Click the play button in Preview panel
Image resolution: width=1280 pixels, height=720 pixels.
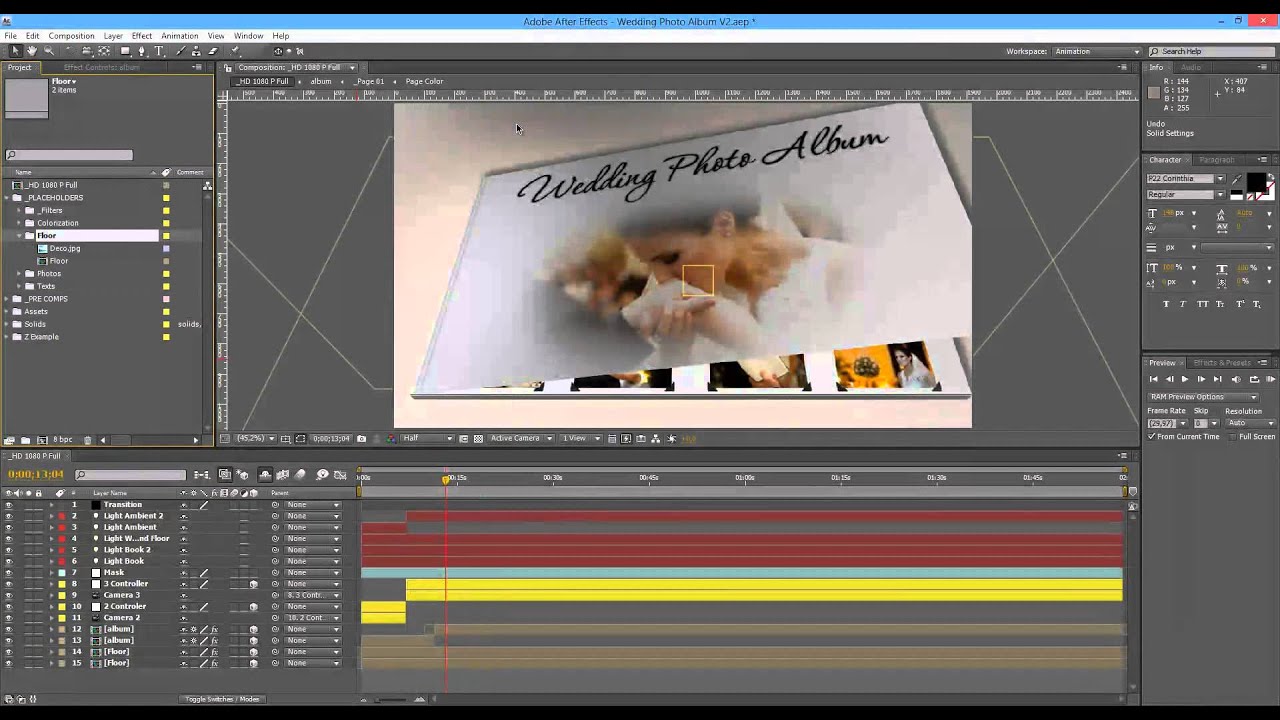point(1185,379)
